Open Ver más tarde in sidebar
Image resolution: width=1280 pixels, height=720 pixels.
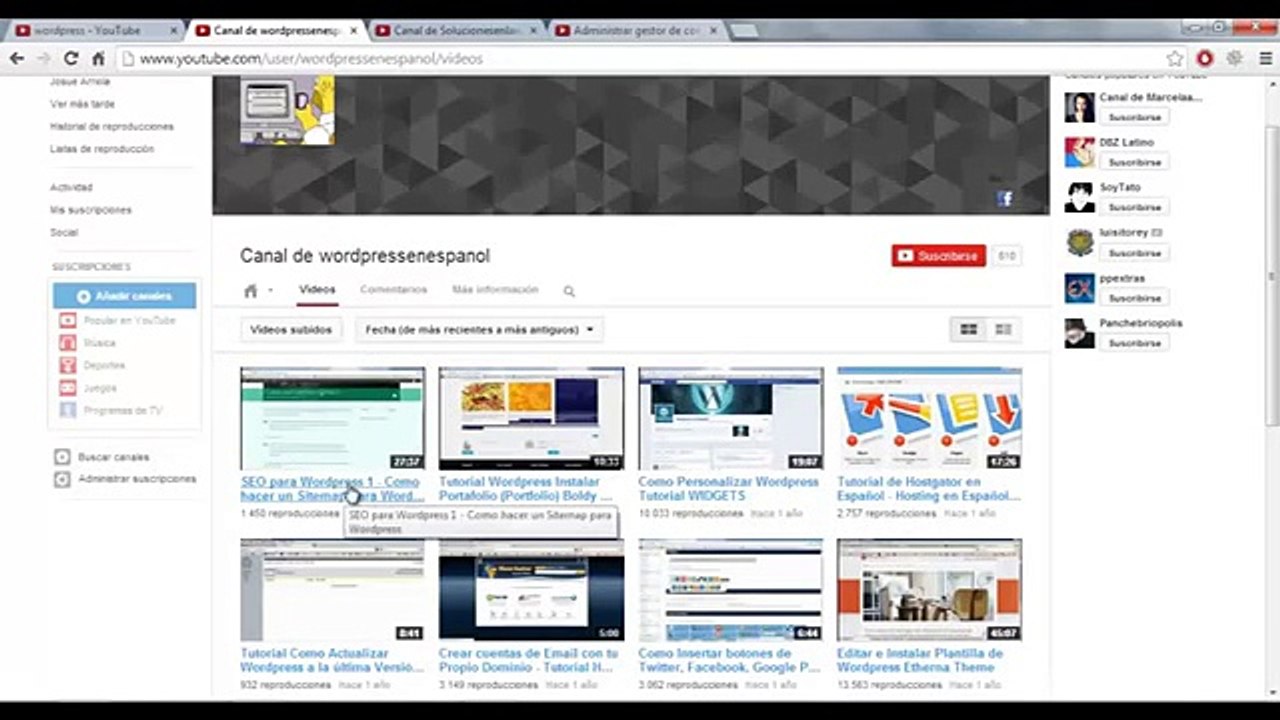[82, 104]
